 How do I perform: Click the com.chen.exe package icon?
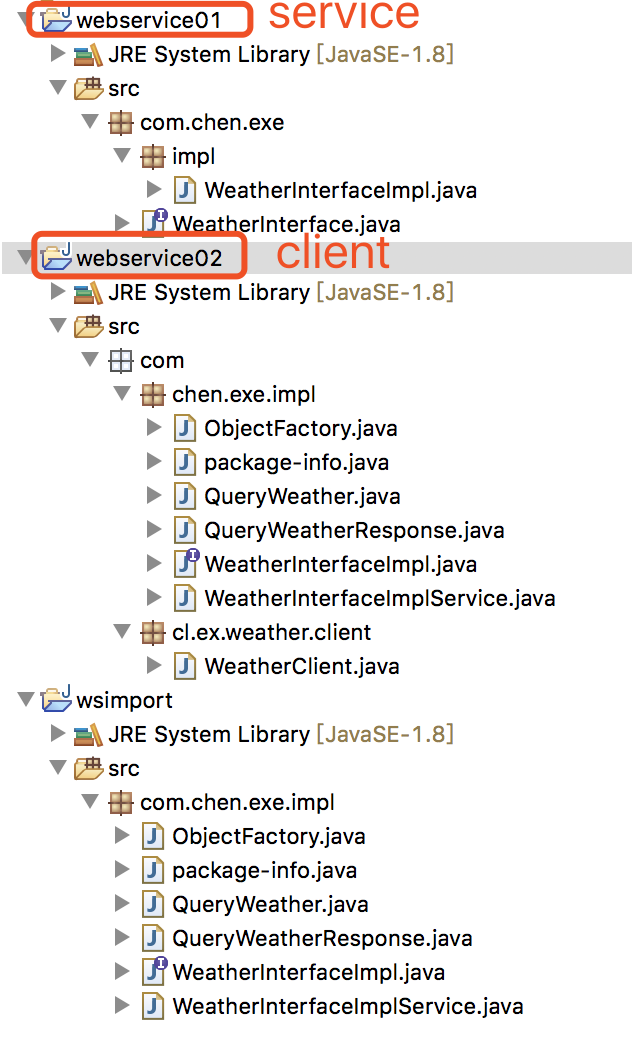(119, 122)
